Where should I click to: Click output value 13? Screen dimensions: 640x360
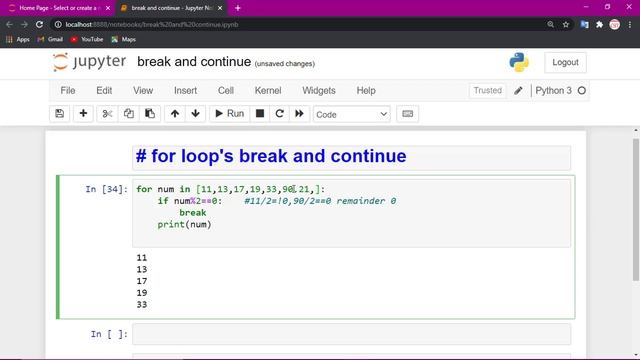coord(142,269)
